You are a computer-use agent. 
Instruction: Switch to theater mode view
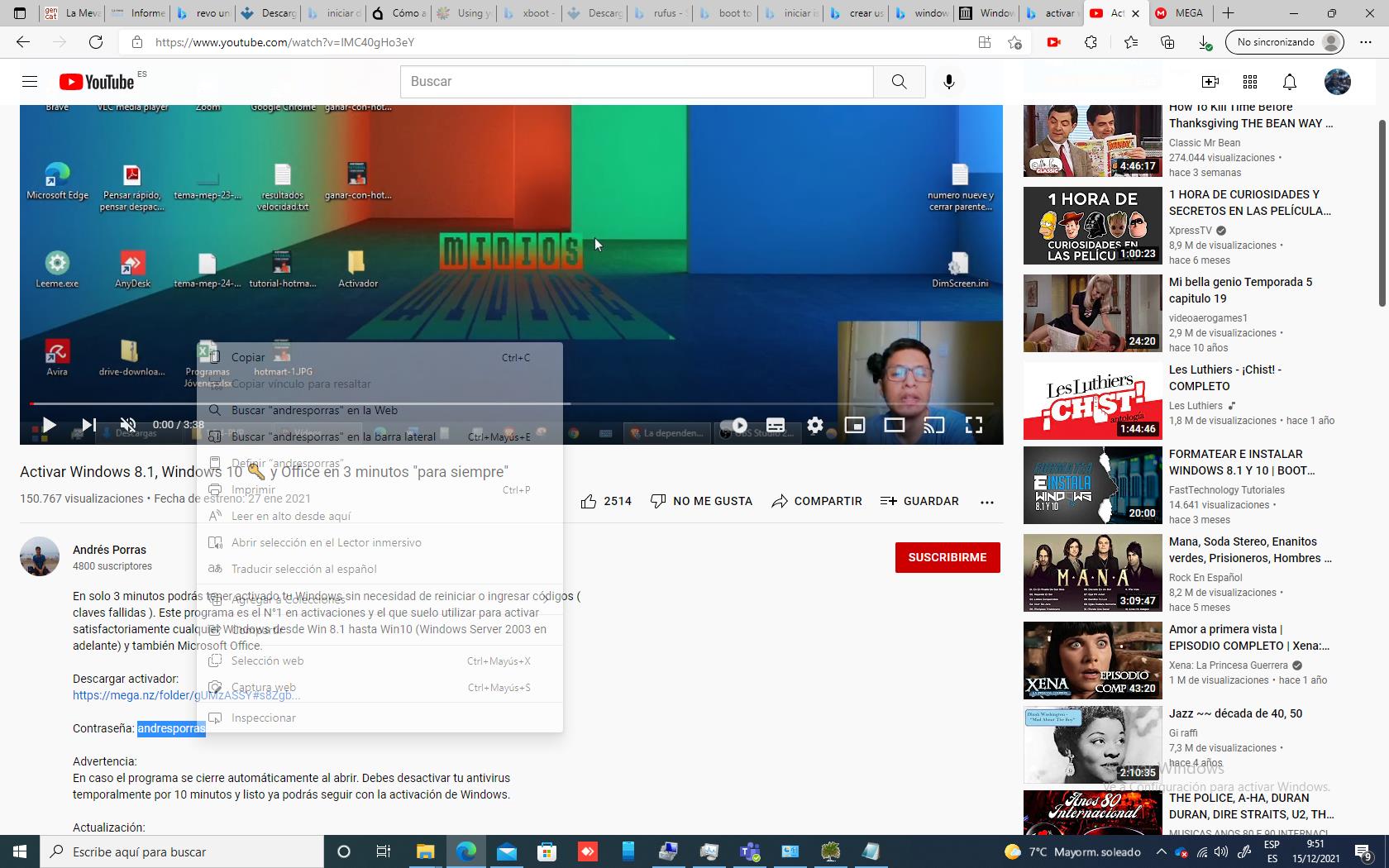tap(894, 425)
